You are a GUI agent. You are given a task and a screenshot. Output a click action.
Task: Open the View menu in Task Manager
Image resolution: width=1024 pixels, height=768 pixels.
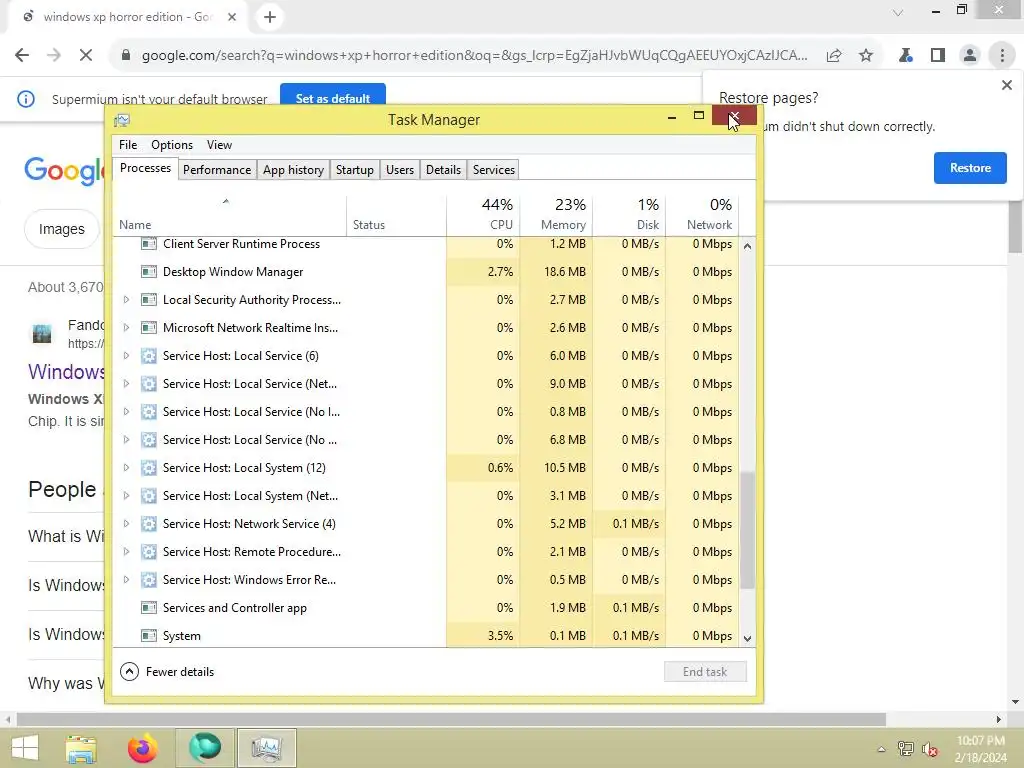(219, 145)
